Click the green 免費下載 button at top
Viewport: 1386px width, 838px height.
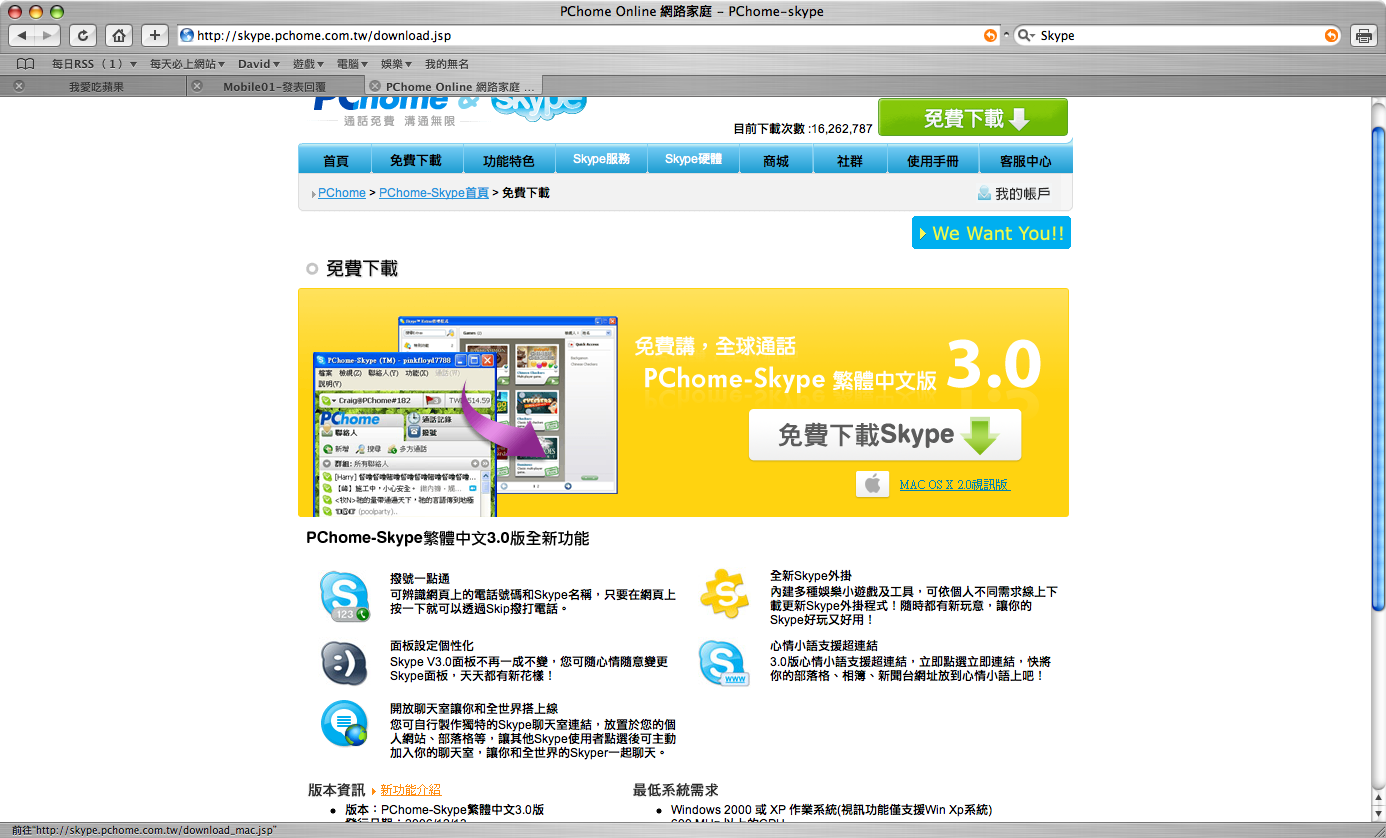pyautogui.click(x=973, y=118)
